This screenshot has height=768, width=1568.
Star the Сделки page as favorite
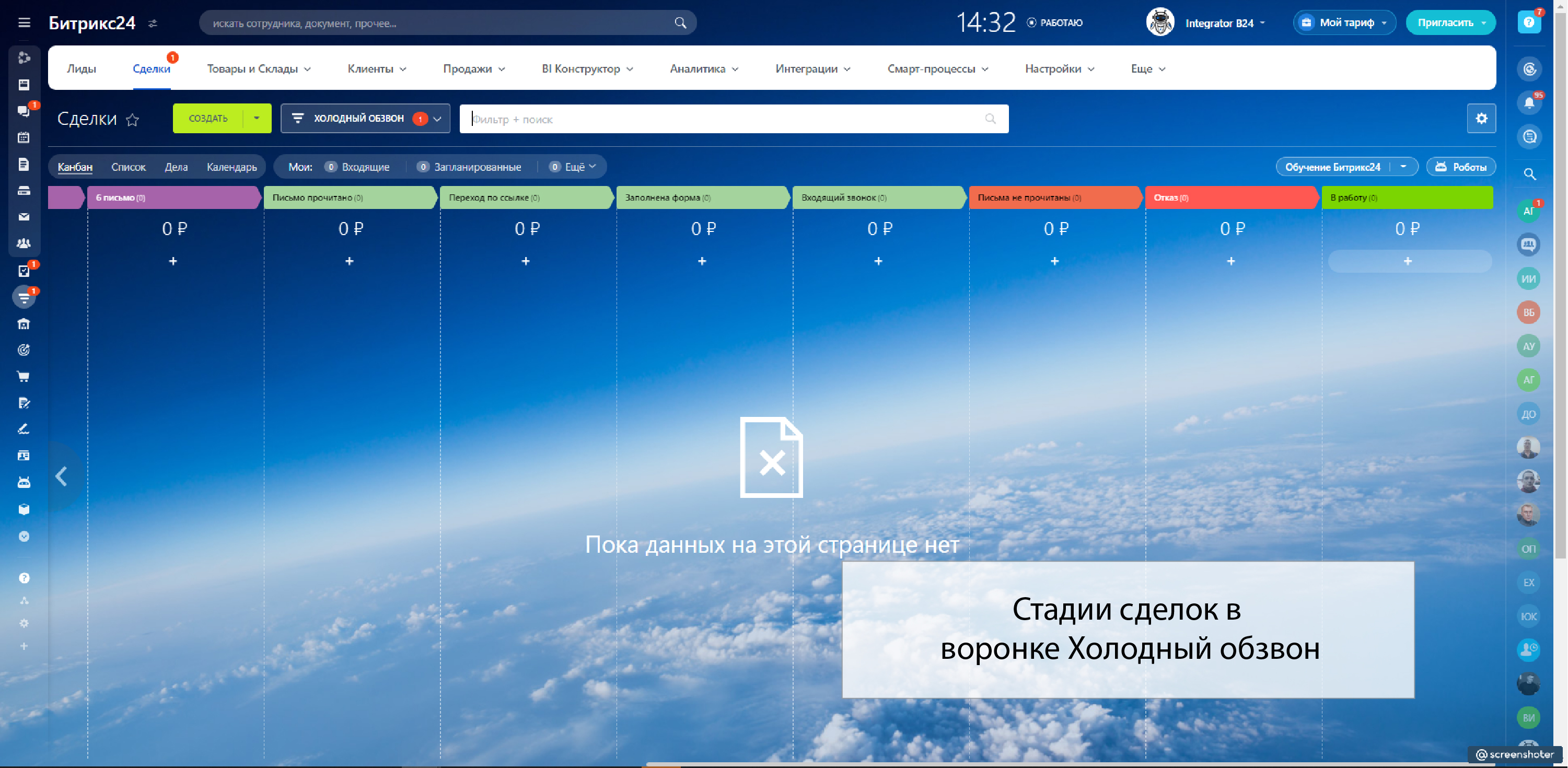pos(132,119)
